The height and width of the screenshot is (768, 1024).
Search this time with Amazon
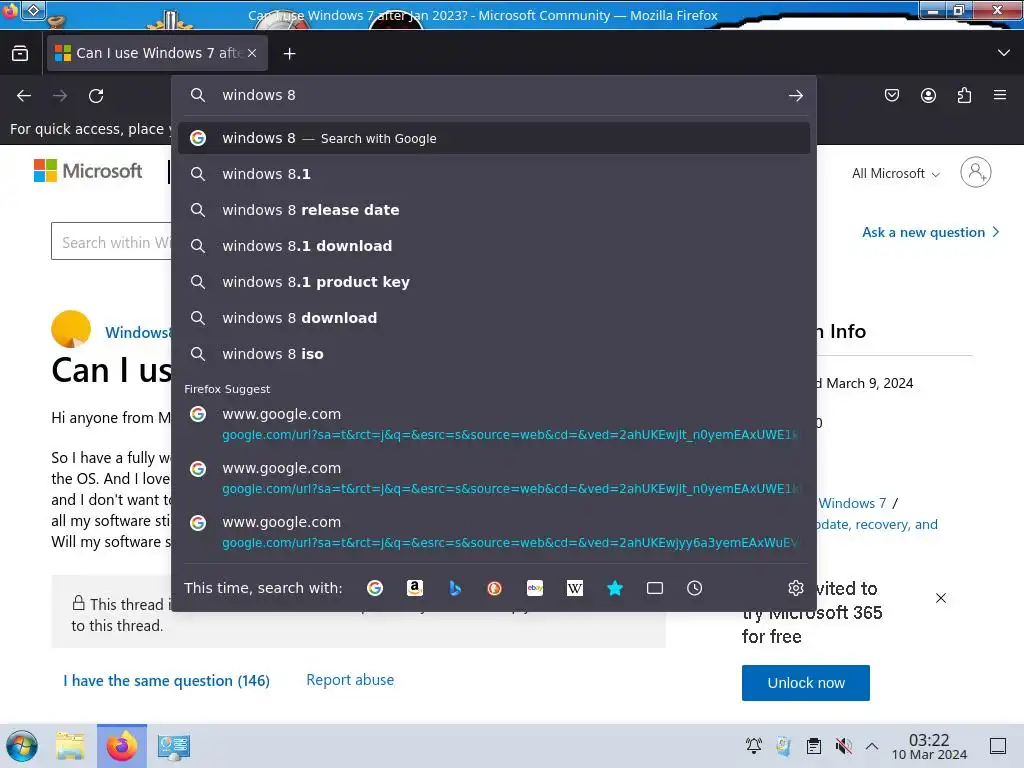tap(415, 588)
